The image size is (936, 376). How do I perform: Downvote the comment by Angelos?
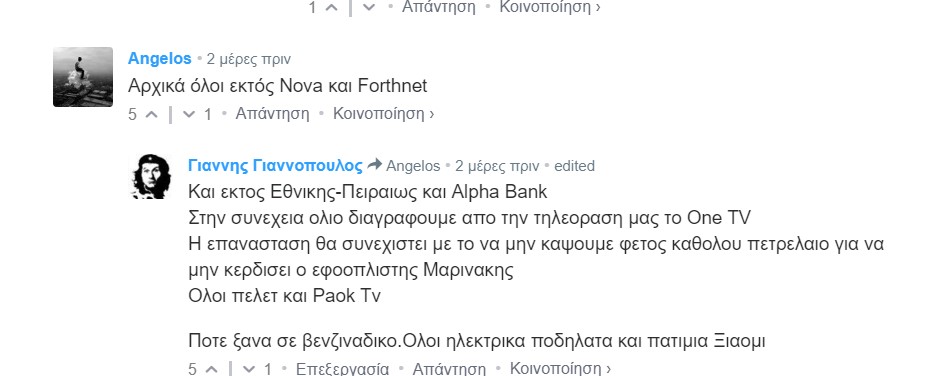pos(189,114)
